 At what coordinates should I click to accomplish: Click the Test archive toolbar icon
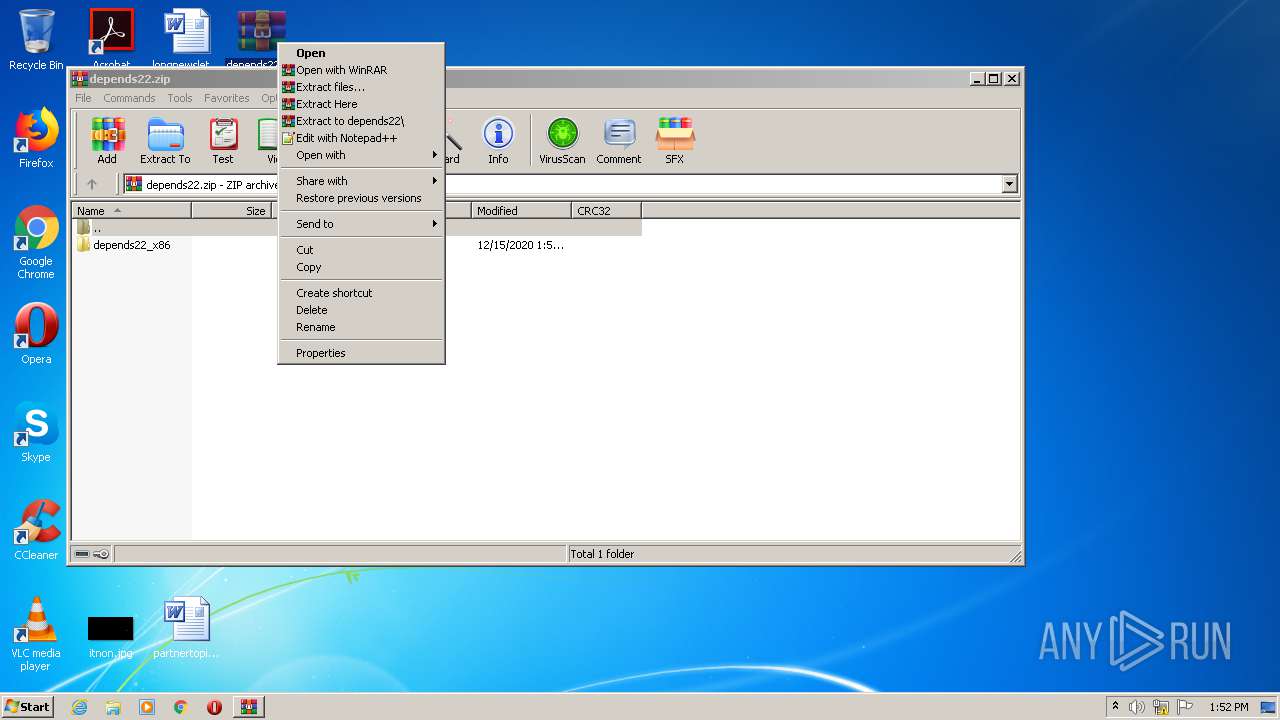(223, 141)
